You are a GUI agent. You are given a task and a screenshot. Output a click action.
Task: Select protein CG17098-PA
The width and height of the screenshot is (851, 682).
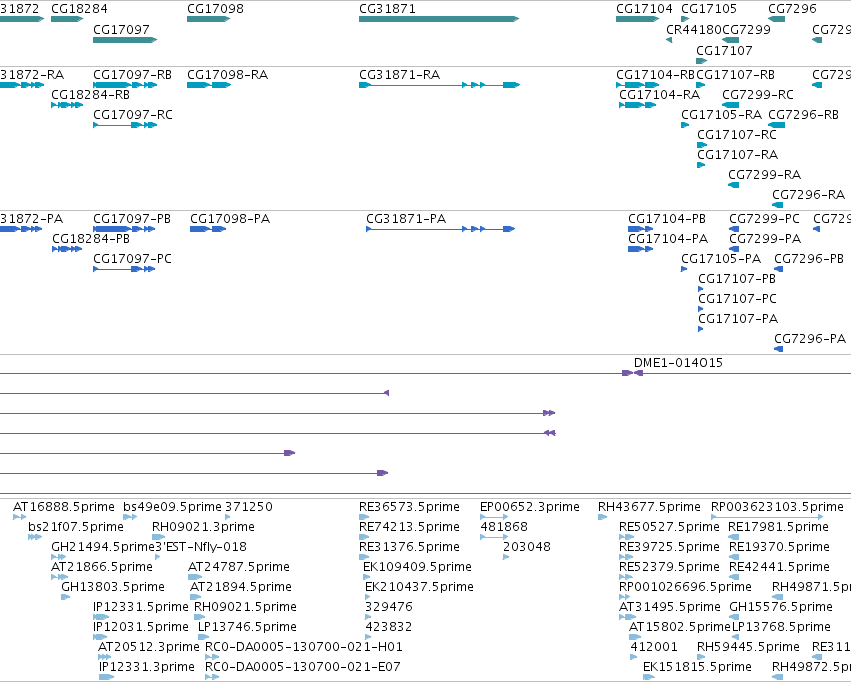pyautogui.click(x=208, y=229)
